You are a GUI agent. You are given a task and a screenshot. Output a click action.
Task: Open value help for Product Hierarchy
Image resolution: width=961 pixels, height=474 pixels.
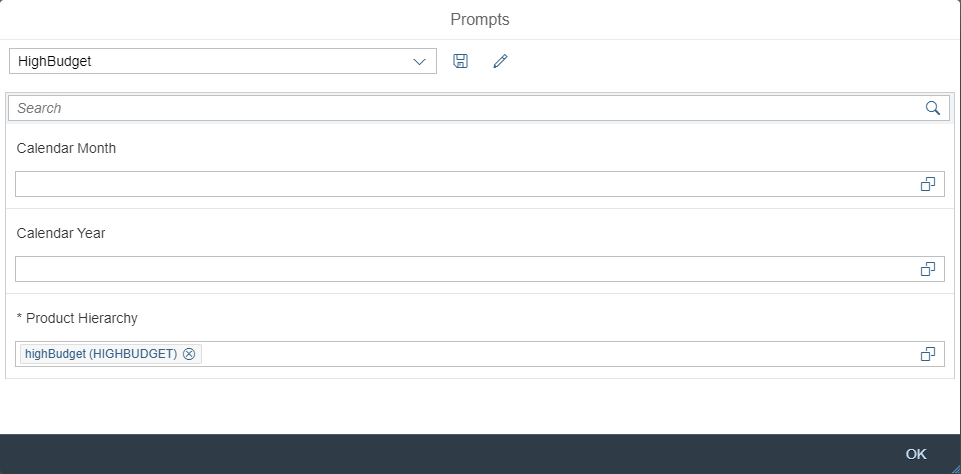pos(928,354)
